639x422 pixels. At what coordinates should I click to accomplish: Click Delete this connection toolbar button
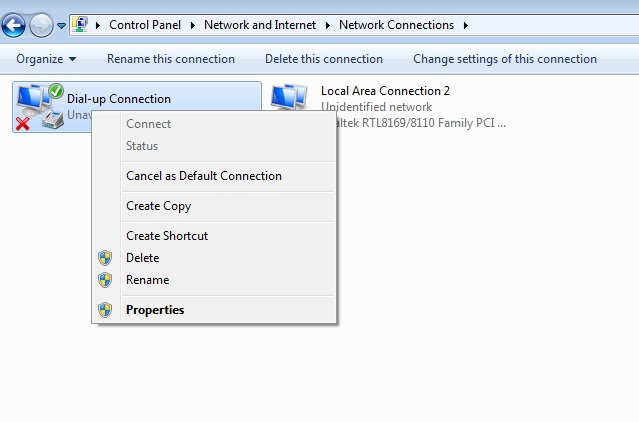tap(324, 59)
